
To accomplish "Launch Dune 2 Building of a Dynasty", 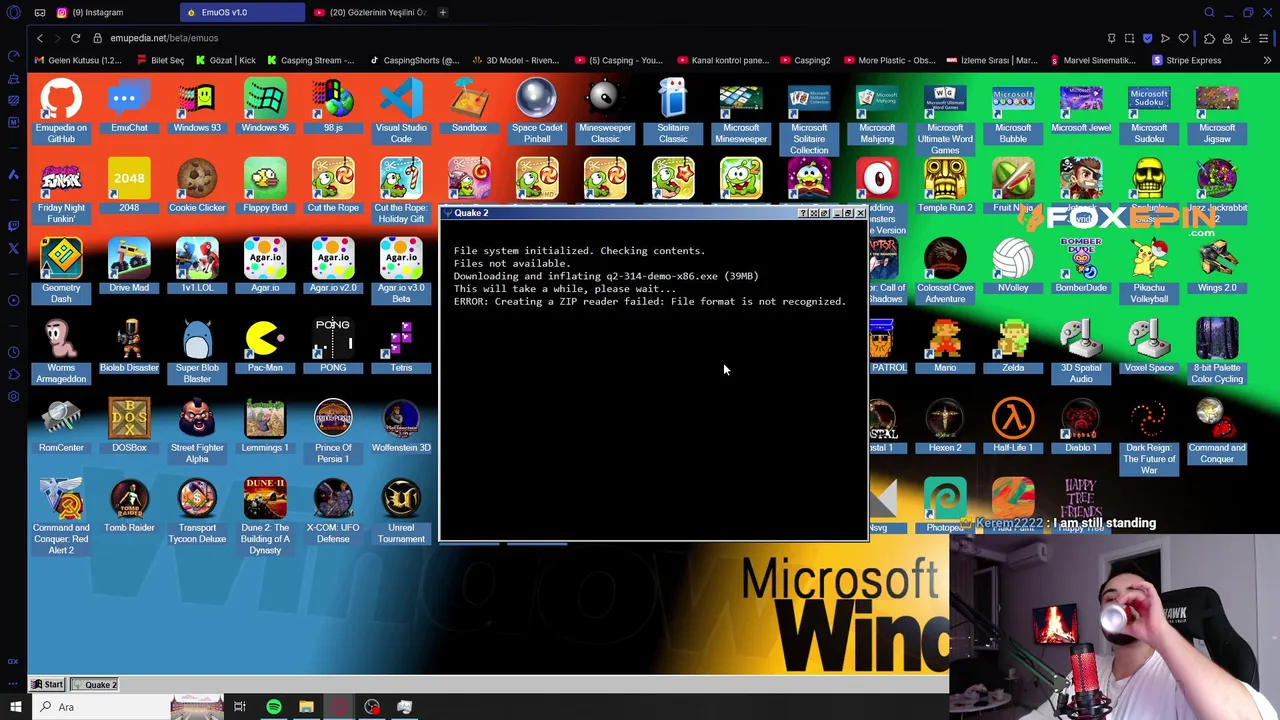I will pyautogui.click(x=265, y=516).
